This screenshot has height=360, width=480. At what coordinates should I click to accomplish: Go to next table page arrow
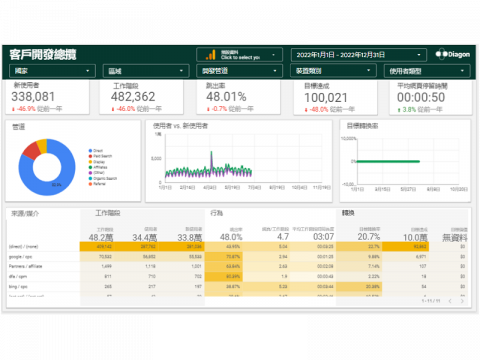462,301
